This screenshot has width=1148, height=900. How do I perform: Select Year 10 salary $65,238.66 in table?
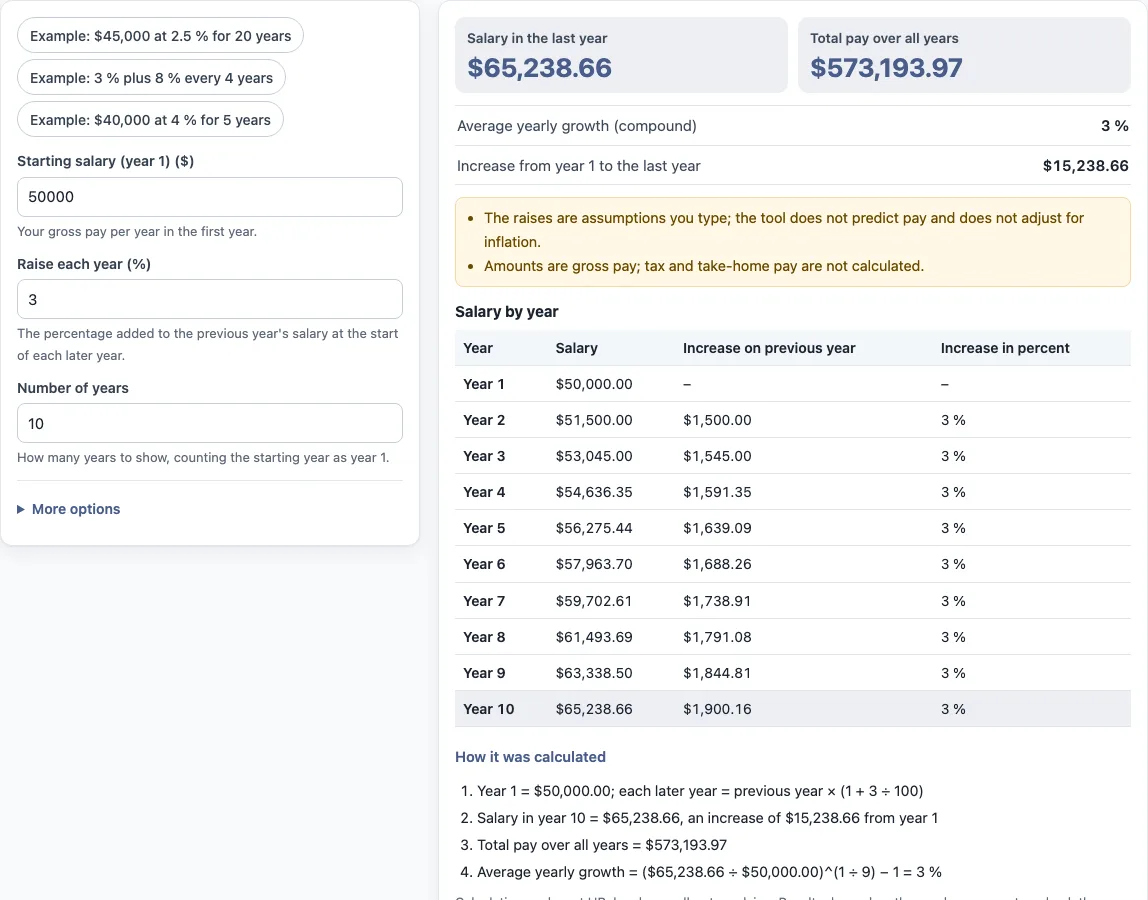(594, 709)
